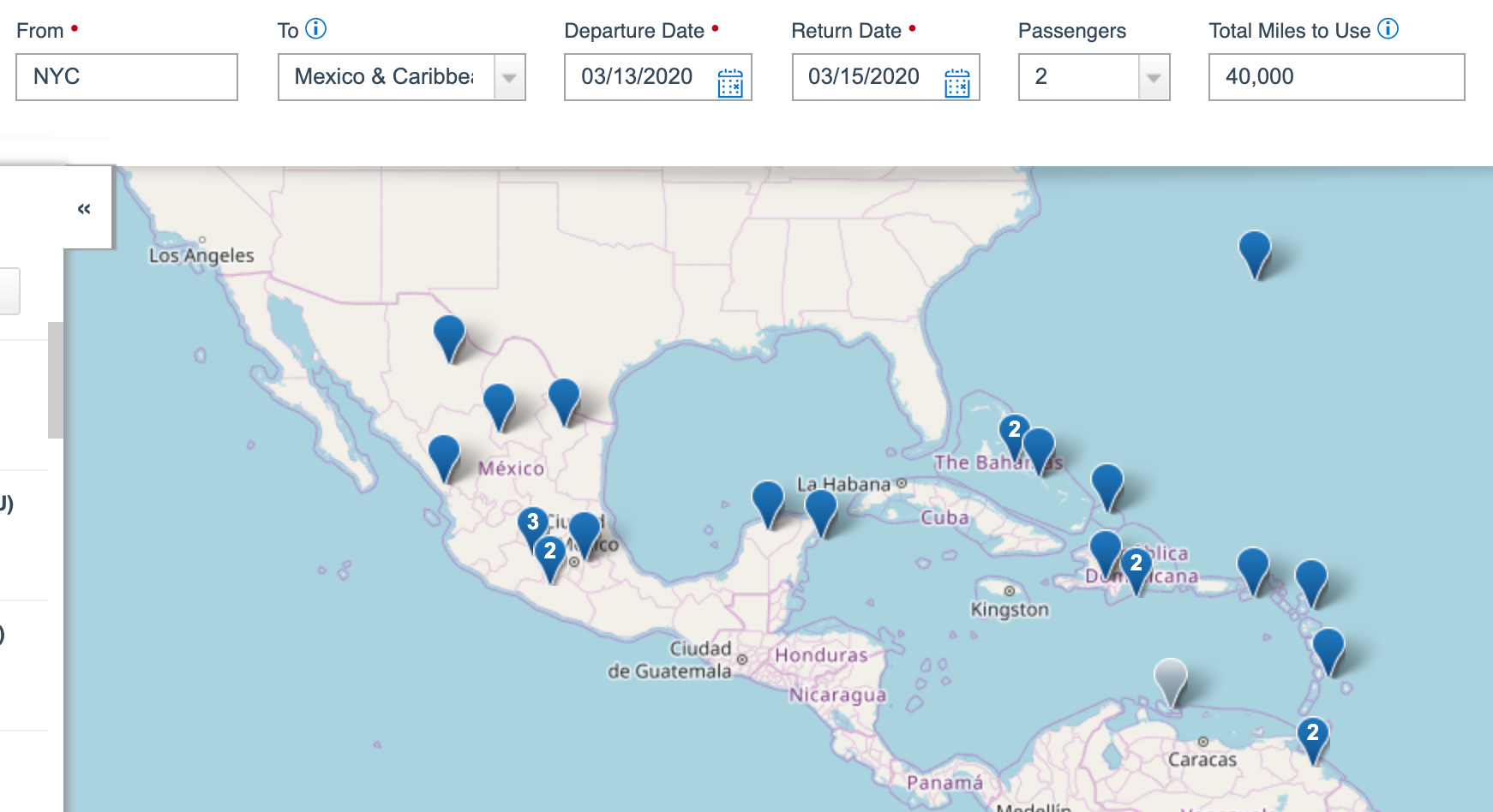Select the gray map pin near Caracas
Image resolution: width=1493 pixels, height=812 pixels.
(x=1170, y=678)
